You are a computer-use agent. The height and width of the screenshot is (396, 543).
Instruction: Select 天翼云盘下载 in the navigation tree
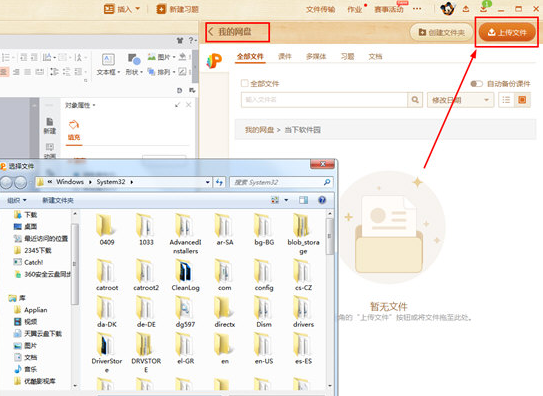pyautogui.click(x=38, y=333)
